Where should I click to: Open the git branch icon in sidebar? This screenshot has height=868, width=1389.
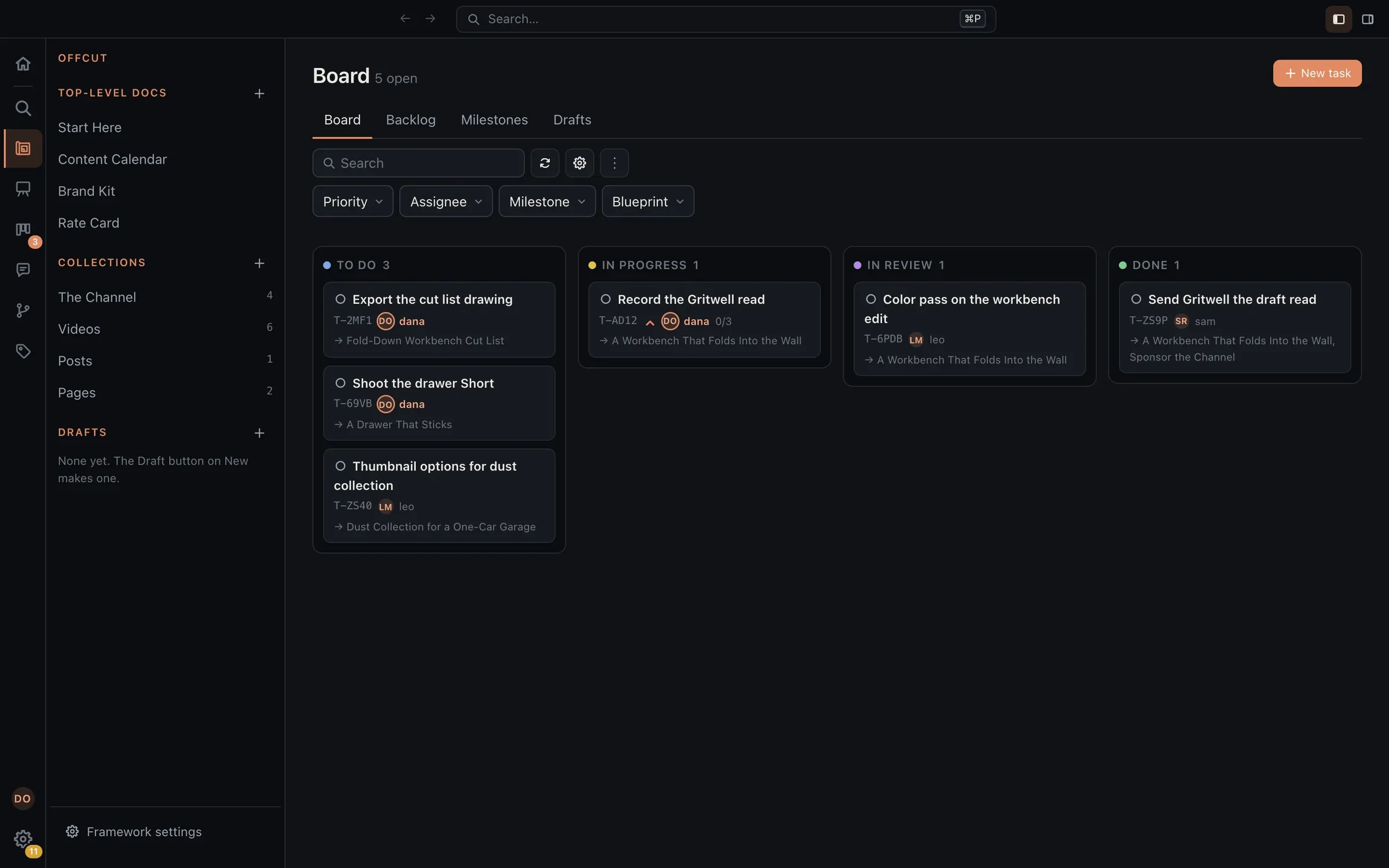[23, 311]
